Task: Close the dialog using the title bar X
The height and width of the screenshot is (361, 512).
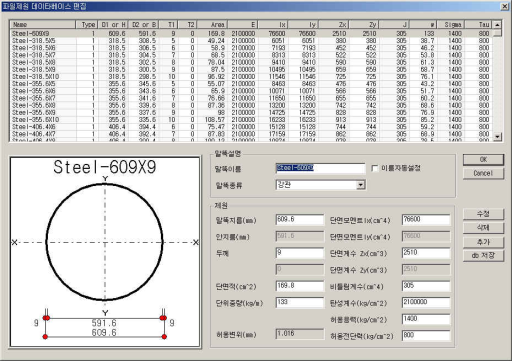Action: click(505, 6)
